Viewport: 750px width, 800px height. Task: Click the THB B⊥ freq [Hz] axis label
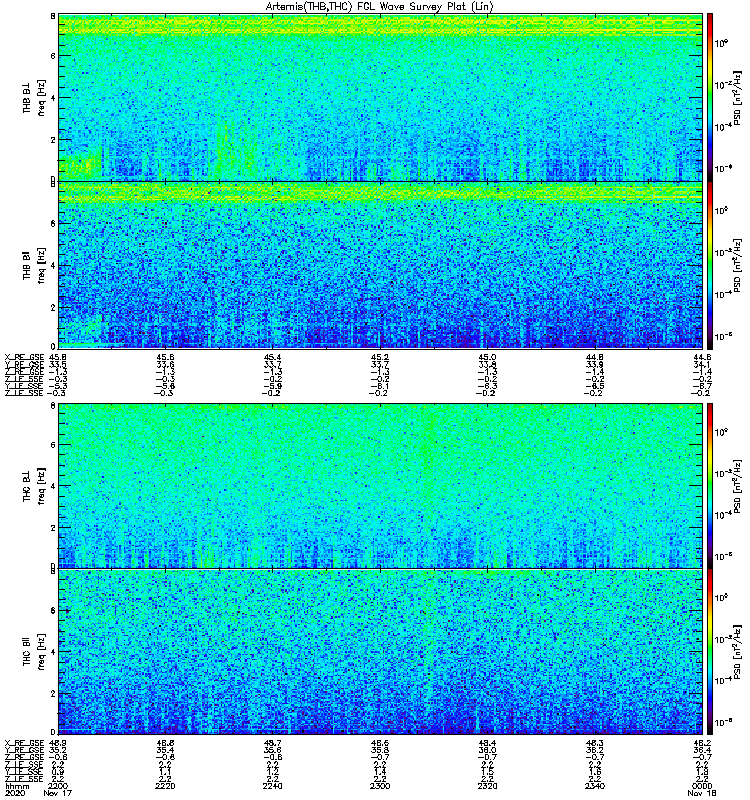click(34, 97)
